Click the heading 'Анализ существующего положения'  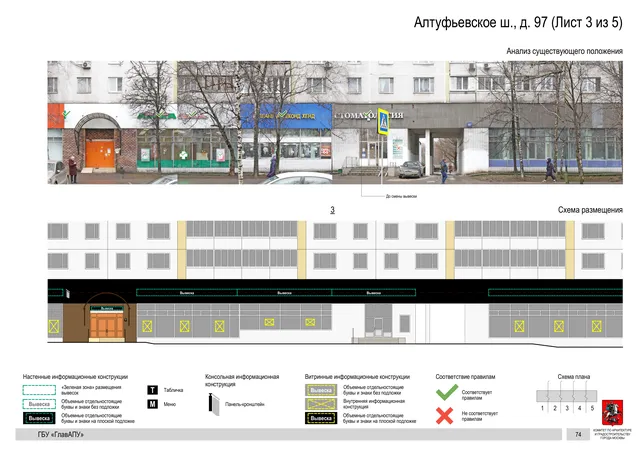click(x=564, y=51)
